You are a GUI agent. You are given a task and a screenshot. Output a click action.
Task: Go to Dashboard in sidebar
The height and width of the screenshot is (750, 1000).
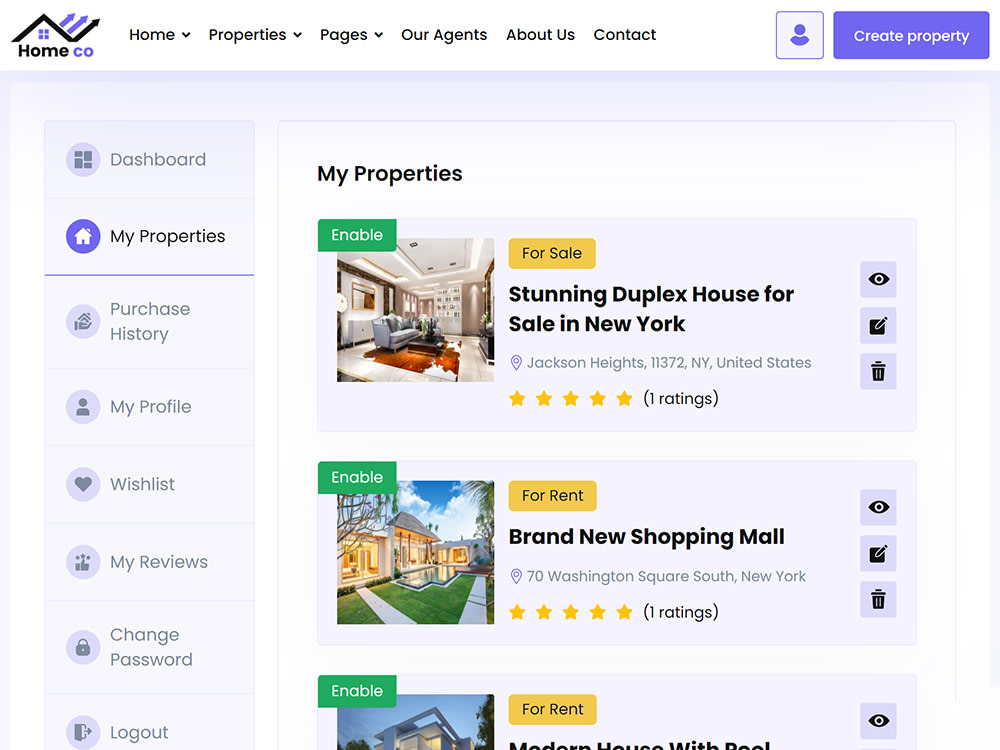(x=149, y=159)
